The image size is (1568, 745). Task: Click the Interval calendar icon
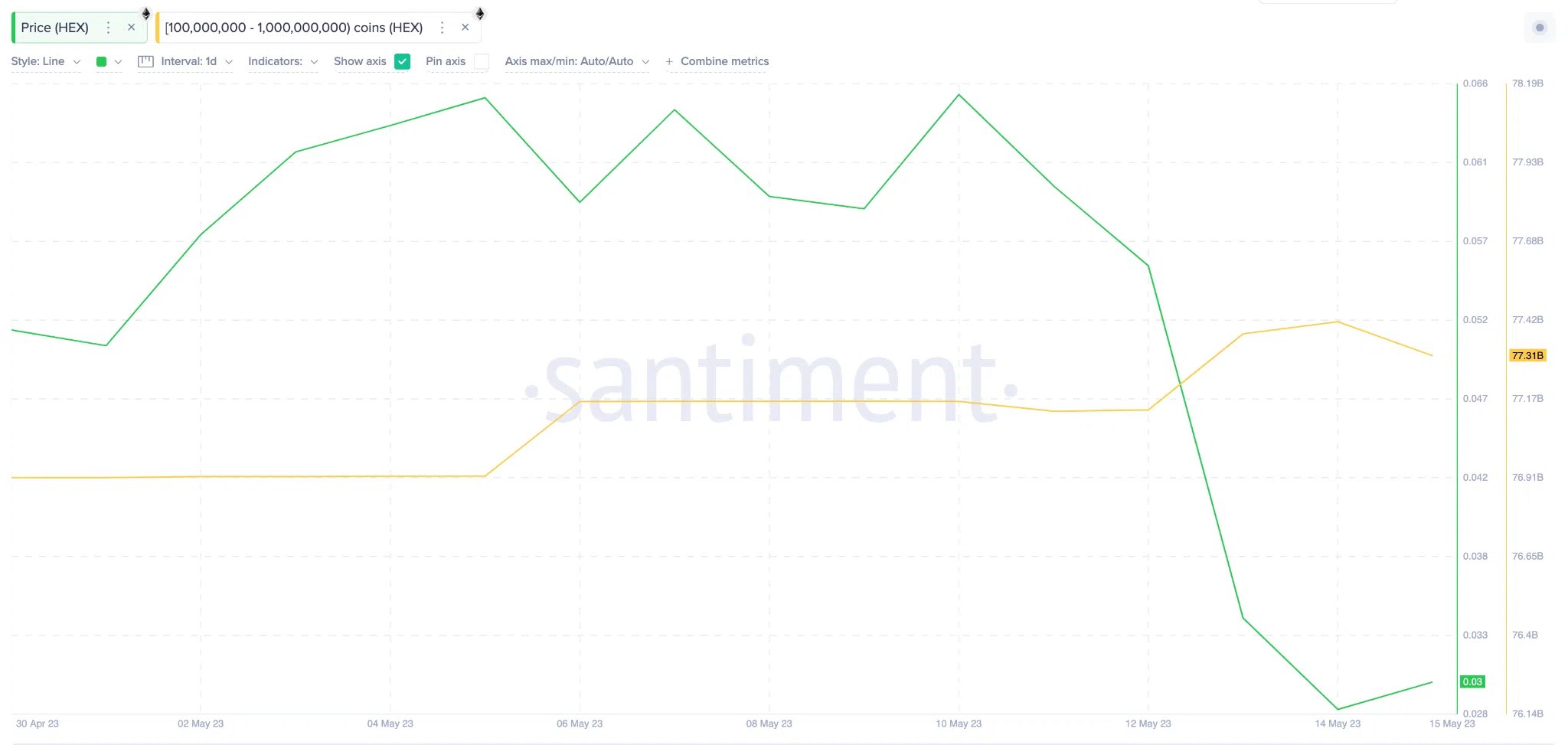pyautogui.click(x=145, y=61)
